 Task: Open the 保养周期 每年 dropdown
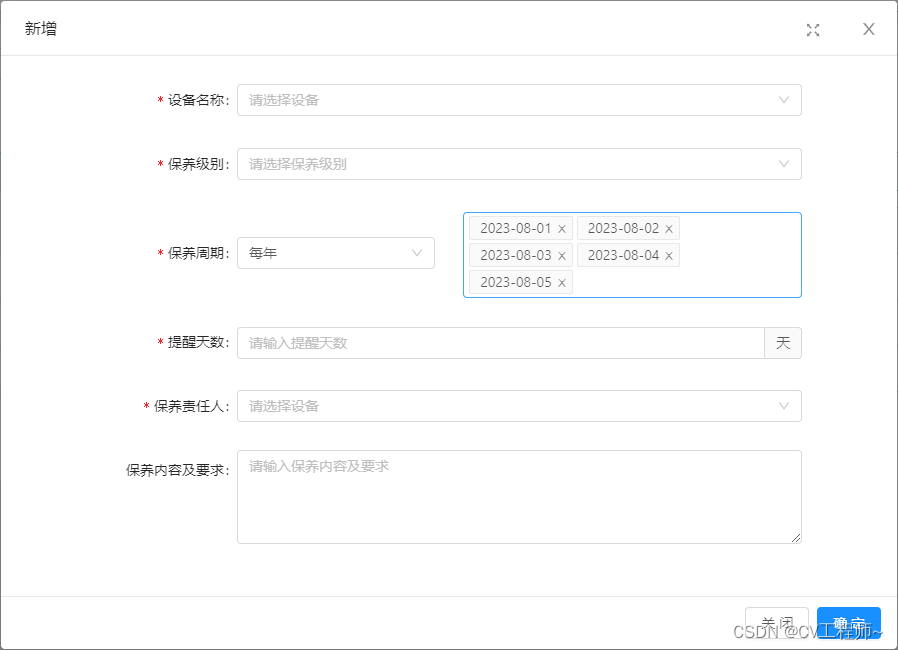pos(336,253)
